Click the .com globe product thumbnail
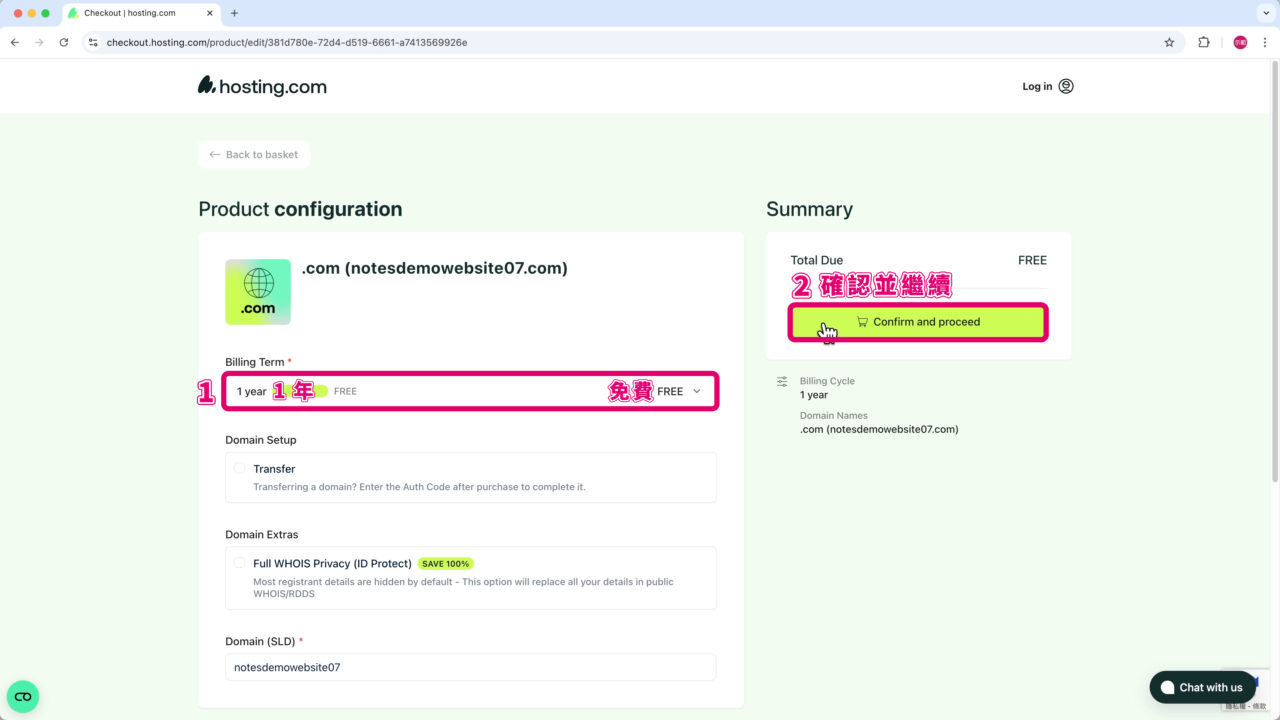 click(x=258, y=292)
